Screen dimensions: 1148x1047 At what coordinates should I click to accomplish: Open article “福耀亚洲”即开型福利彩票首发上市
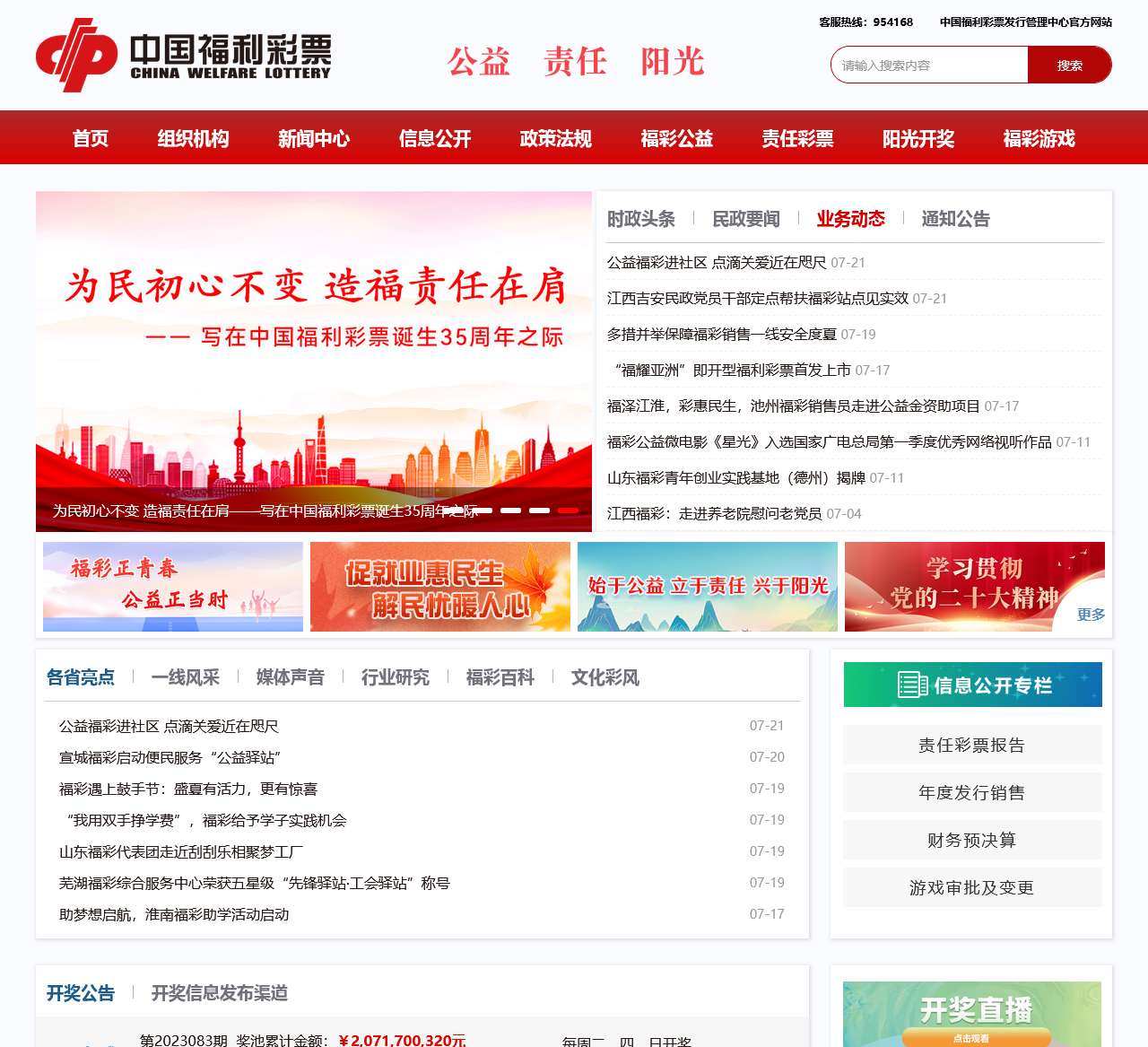click(x=730, y=370)
